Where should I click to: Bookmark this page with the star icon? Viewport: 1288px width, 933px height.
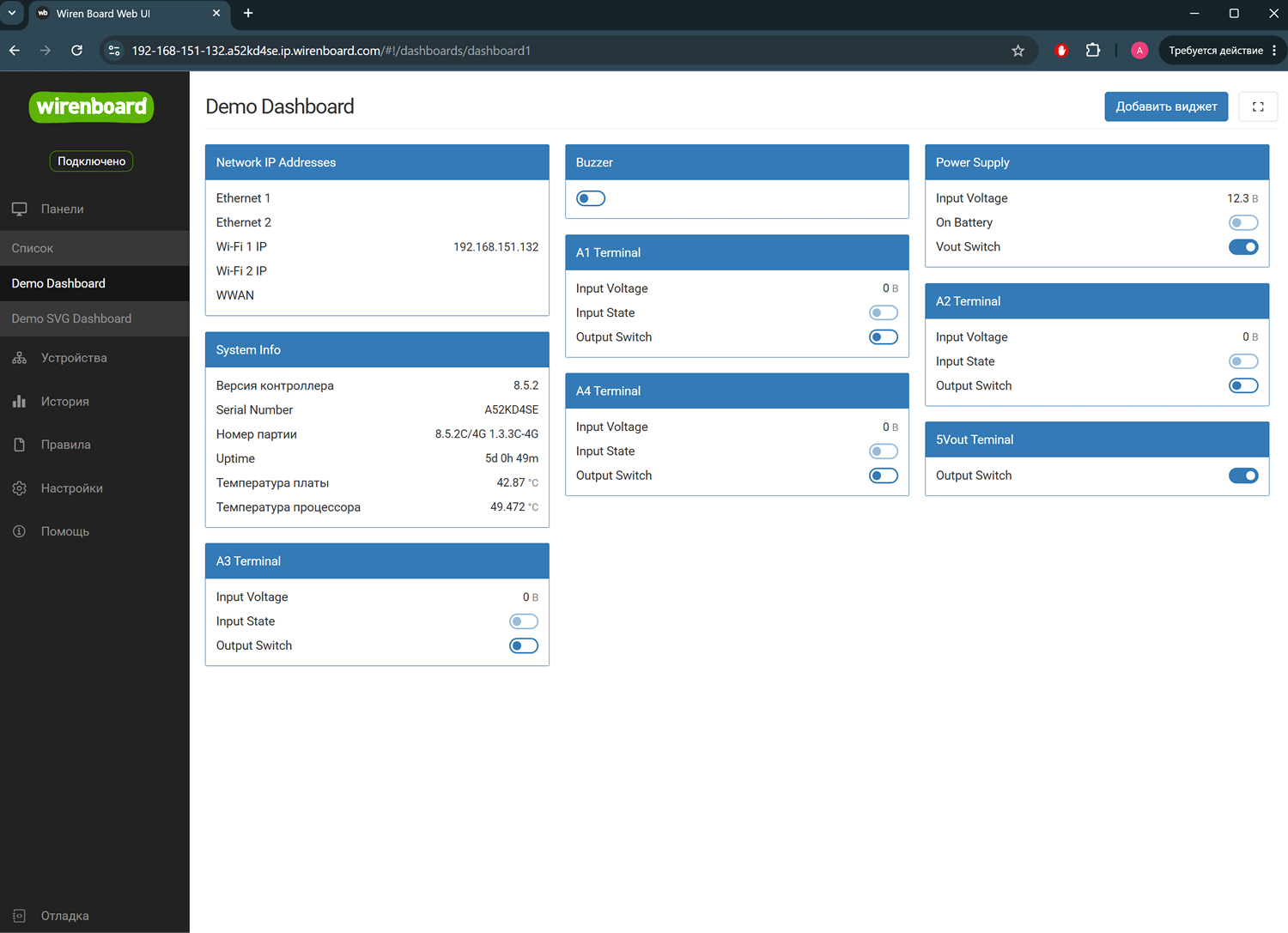1018,51
